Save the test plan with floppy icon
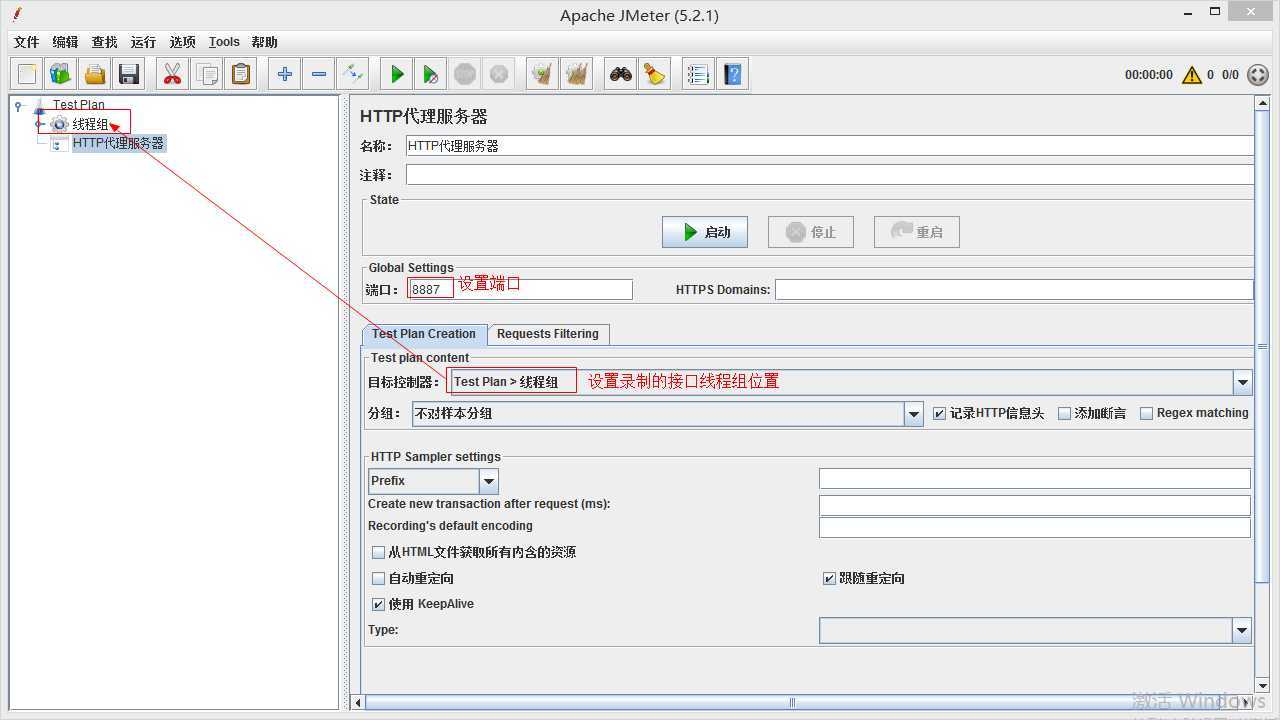The image size is (1280, 720). click(129, 74)
